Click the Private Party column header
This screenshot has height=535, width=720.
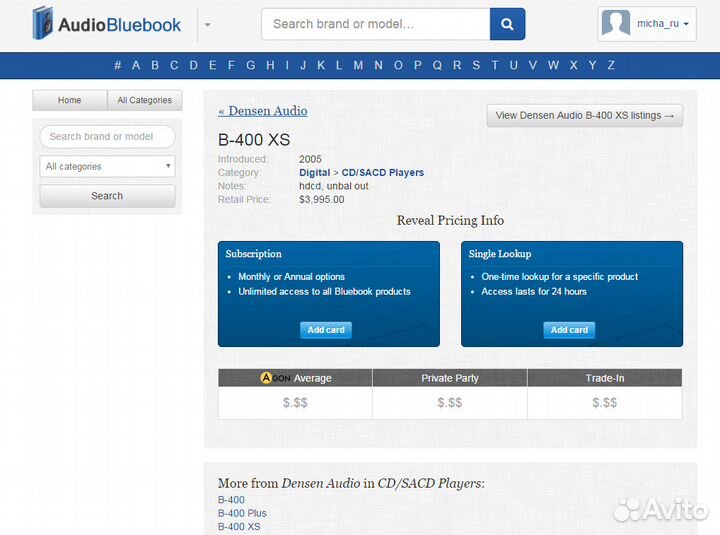point(450,378)
